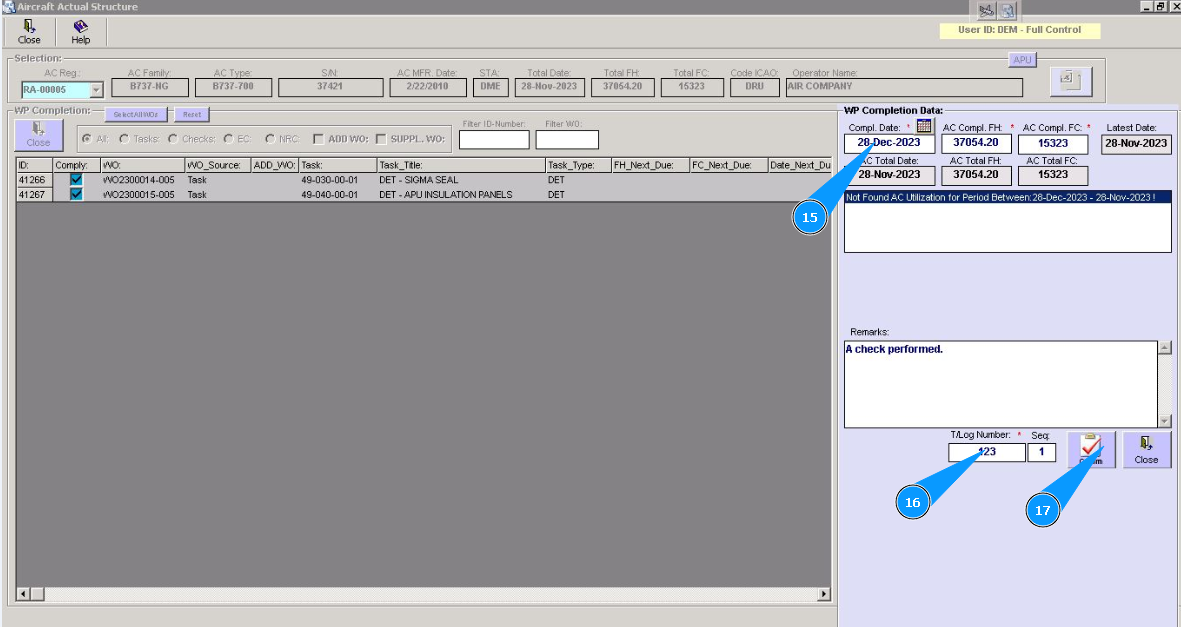This screenshot has height=633, width=1181.
Task: Click task title DET - SIGMA SEAL
Action: (419, 180)
